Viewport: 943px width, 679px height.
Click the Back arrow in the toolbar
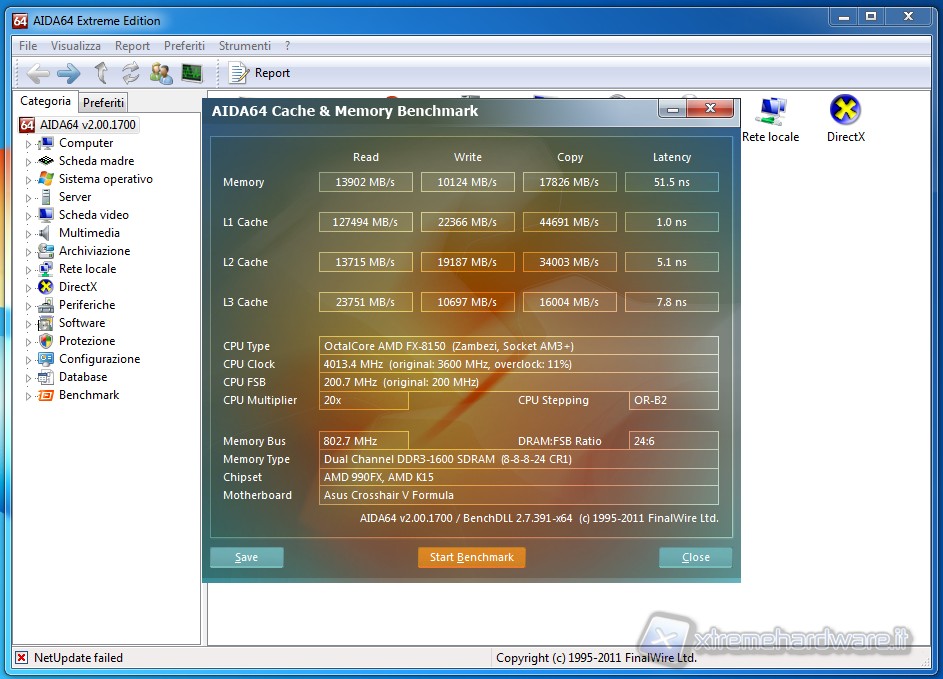(38, 73)
